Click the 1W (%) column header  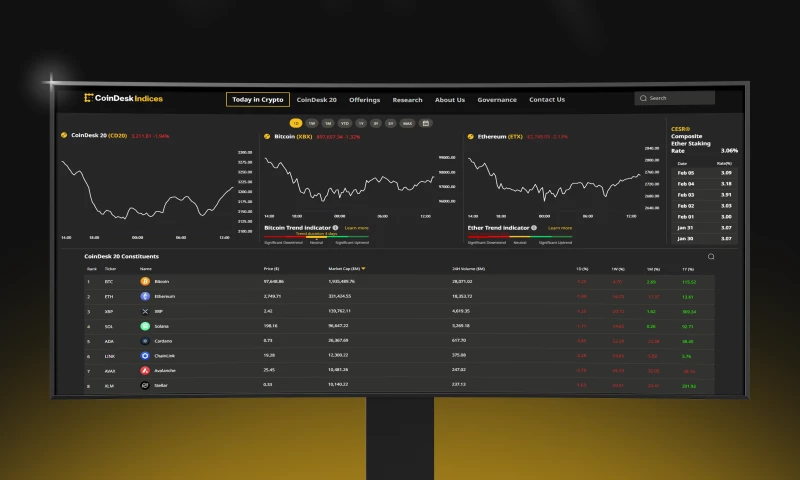coord(618,269)
